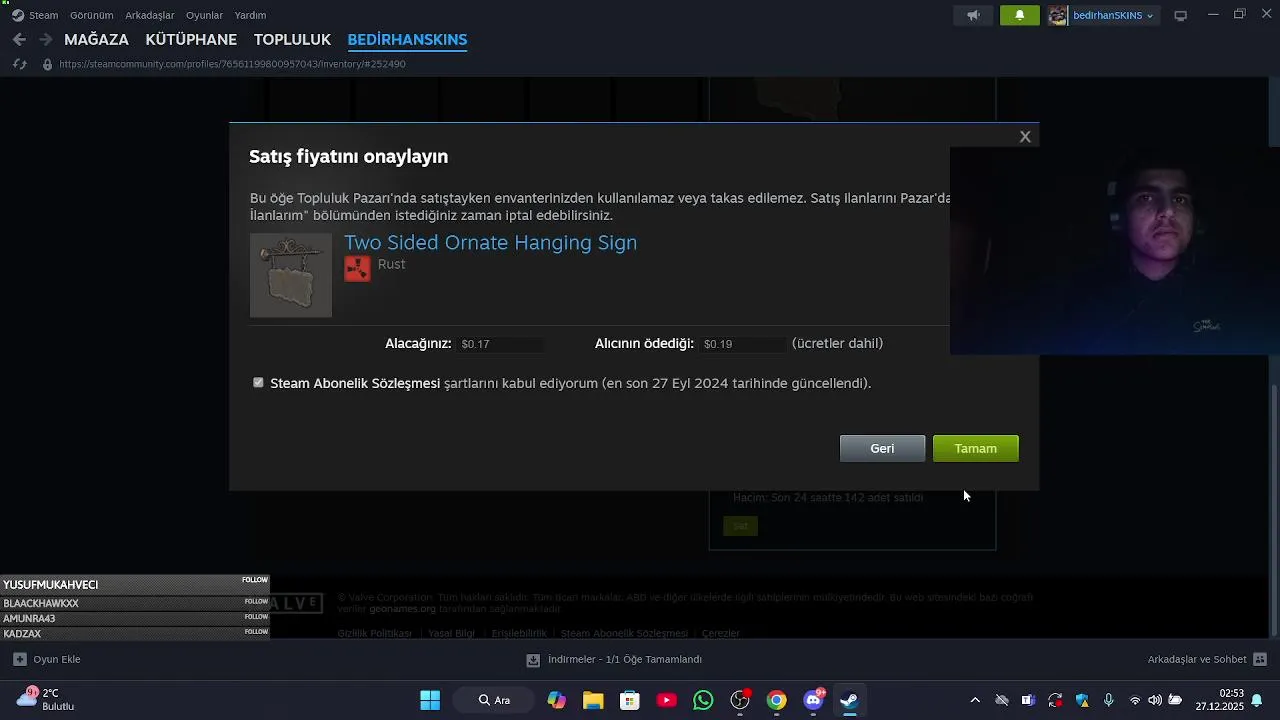Expand hidden system tray icons chevron

click(x=975, y=700)
